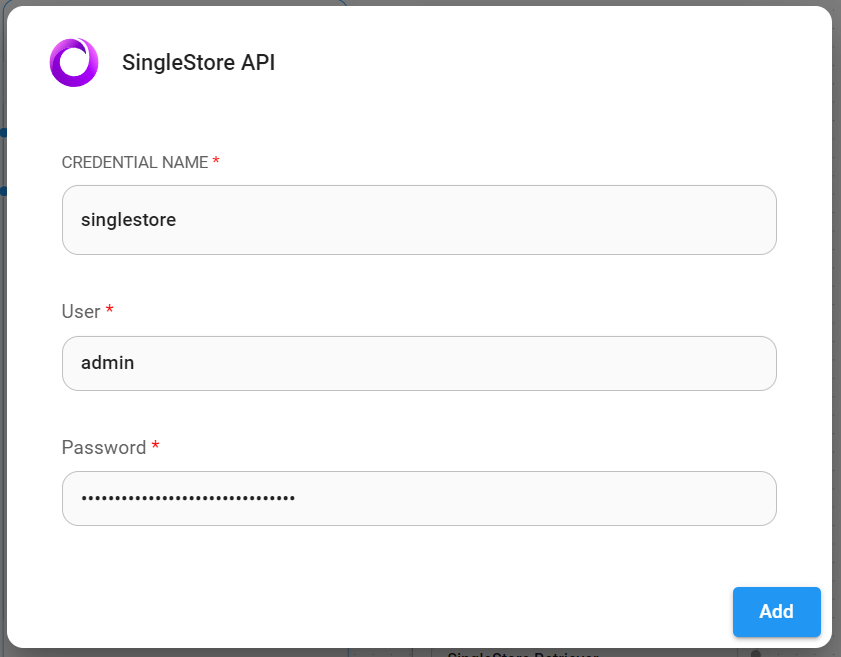Click the CREDENTIAL NAME field label

135,162
